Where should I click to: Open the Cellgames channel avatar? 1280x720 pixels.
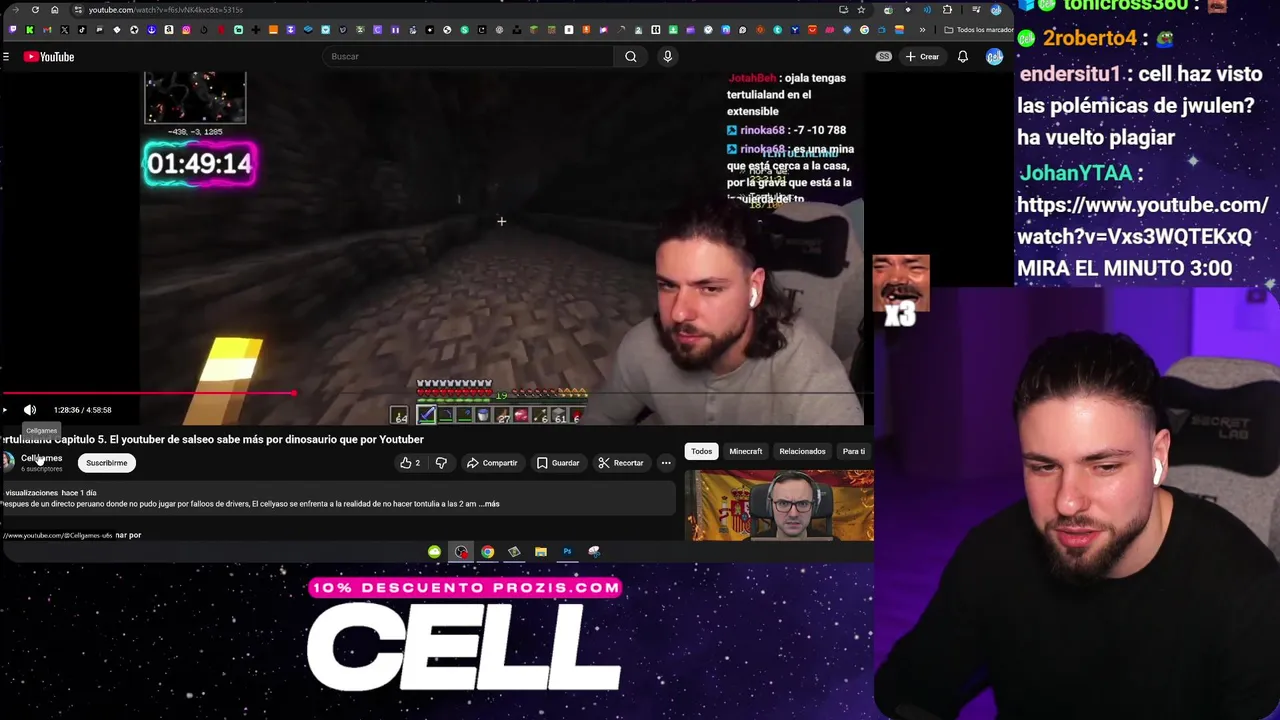click(7, 462)
